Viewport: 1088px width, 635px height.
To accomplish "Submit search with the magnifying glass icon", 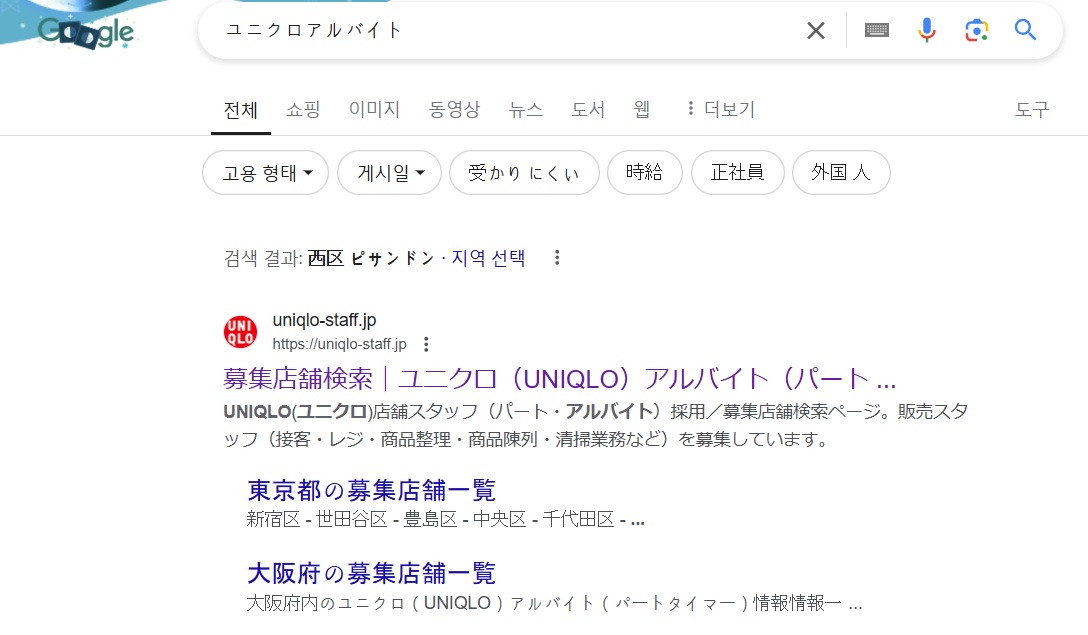I will 1025,30.
